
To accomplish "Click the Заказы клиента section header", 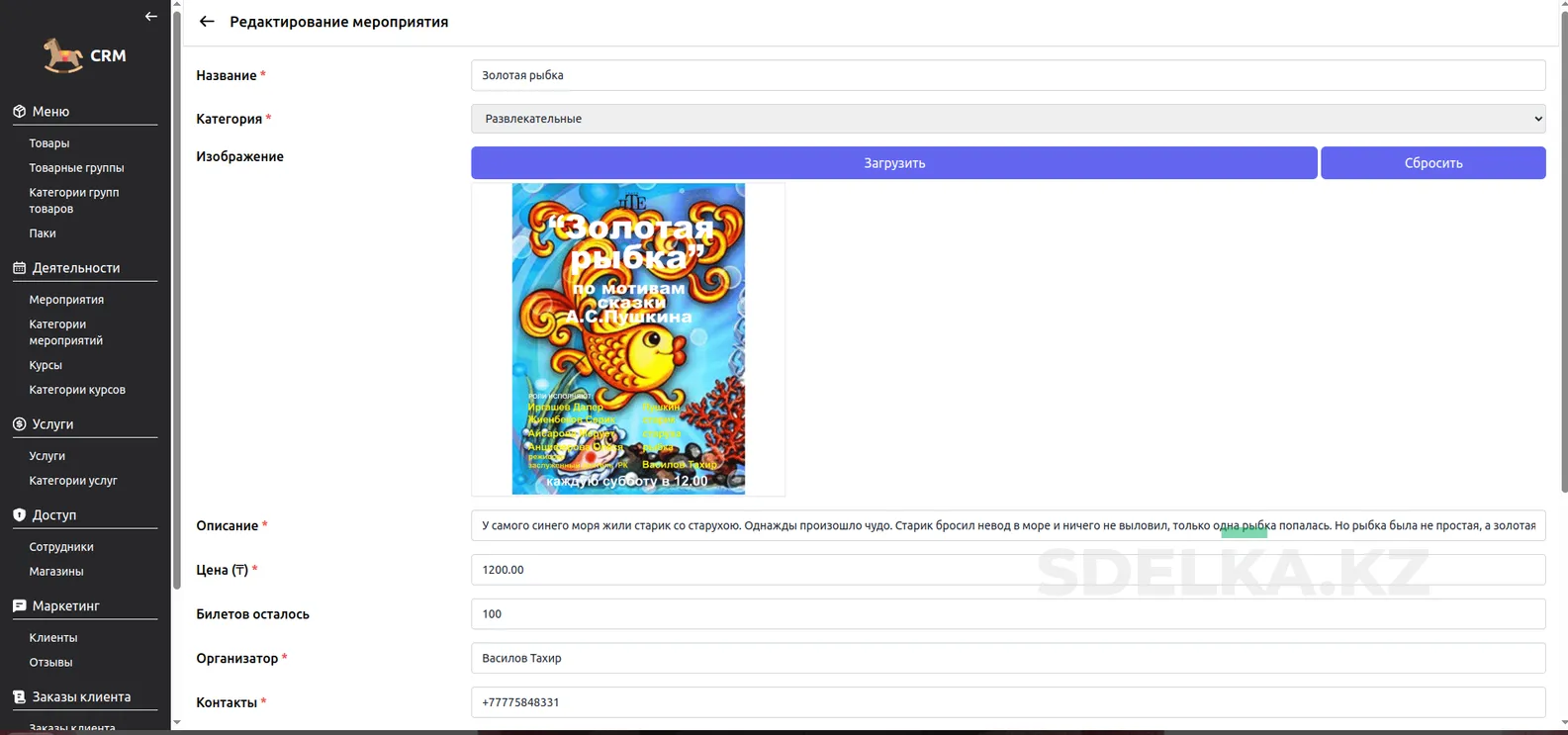I will pyautogui.click(x=81, y=697).
